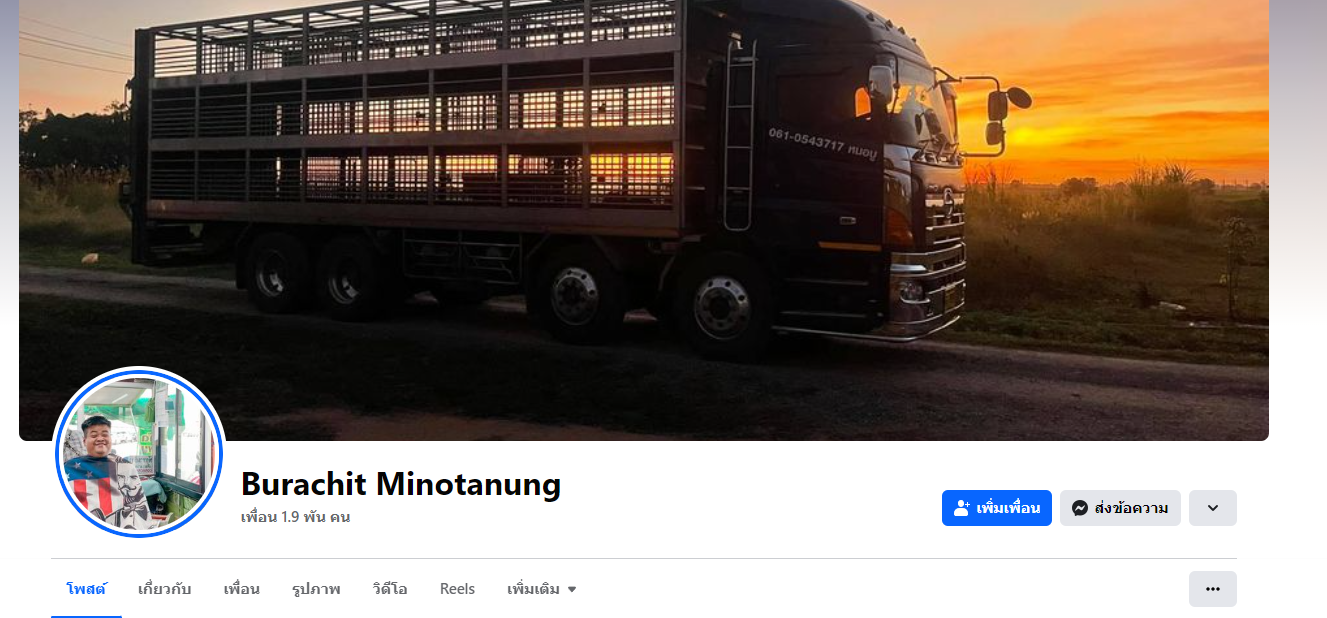Click the Messenger icon beside ส่งข้อความ
The image size is (1327, 618).
tap(1080, 508)
